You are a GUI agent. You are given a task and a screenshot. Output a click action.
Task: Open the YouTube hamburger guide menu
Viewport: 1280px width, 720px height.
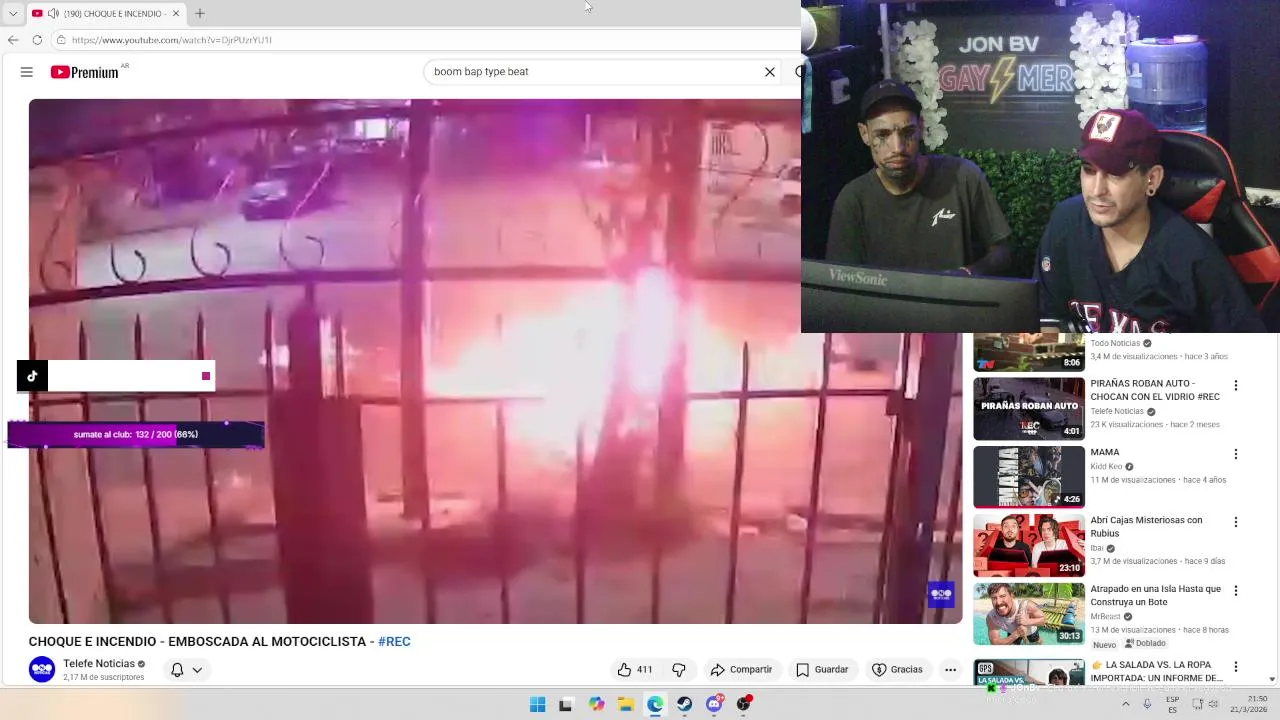click(27, 72)
